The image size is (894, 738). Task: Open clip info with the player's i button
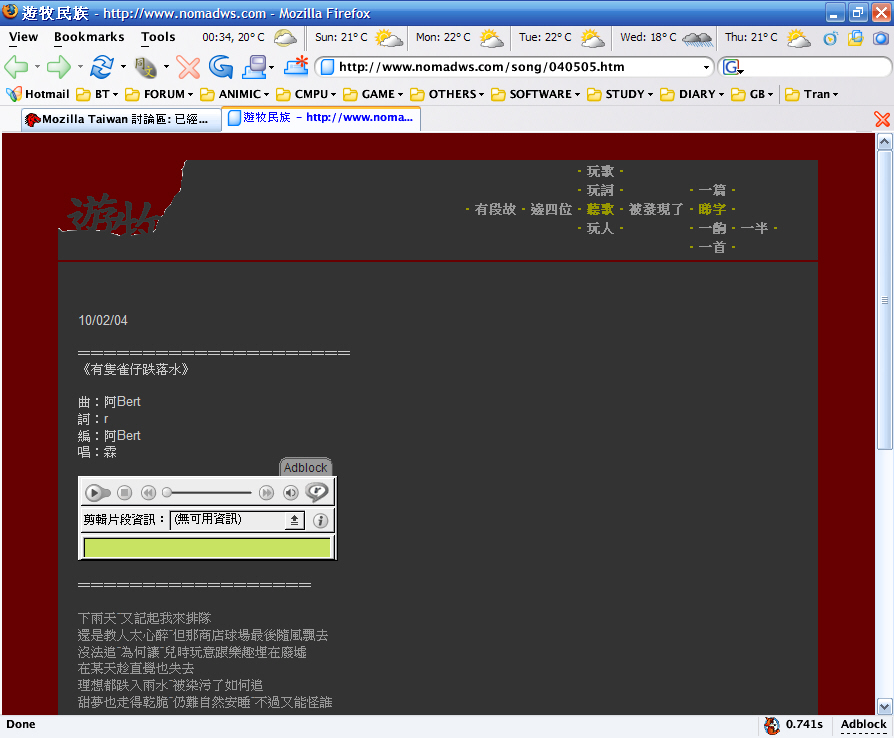[x=320, y=520]
